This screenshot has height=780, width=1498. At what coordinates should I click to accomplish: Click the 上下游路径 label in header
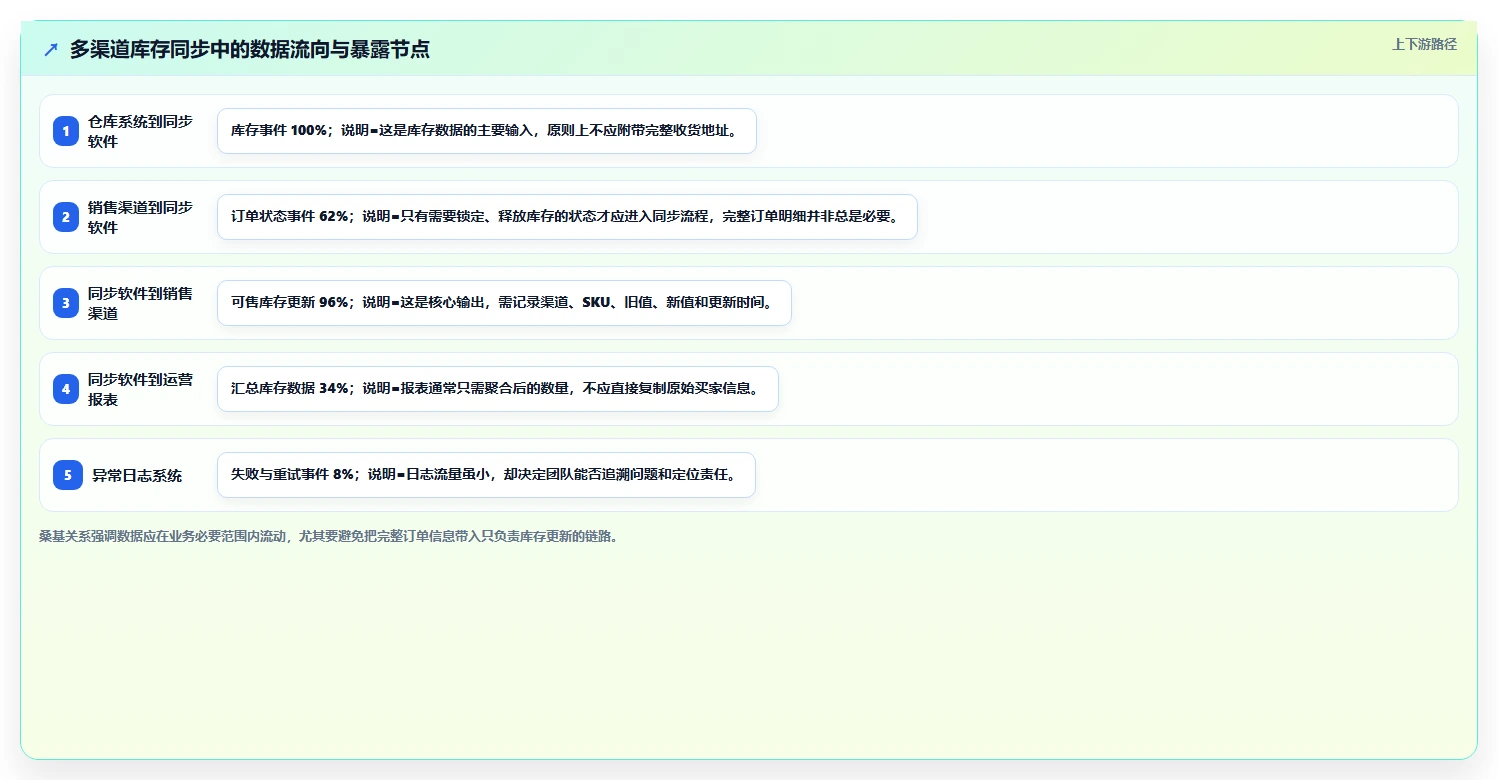1424,44
